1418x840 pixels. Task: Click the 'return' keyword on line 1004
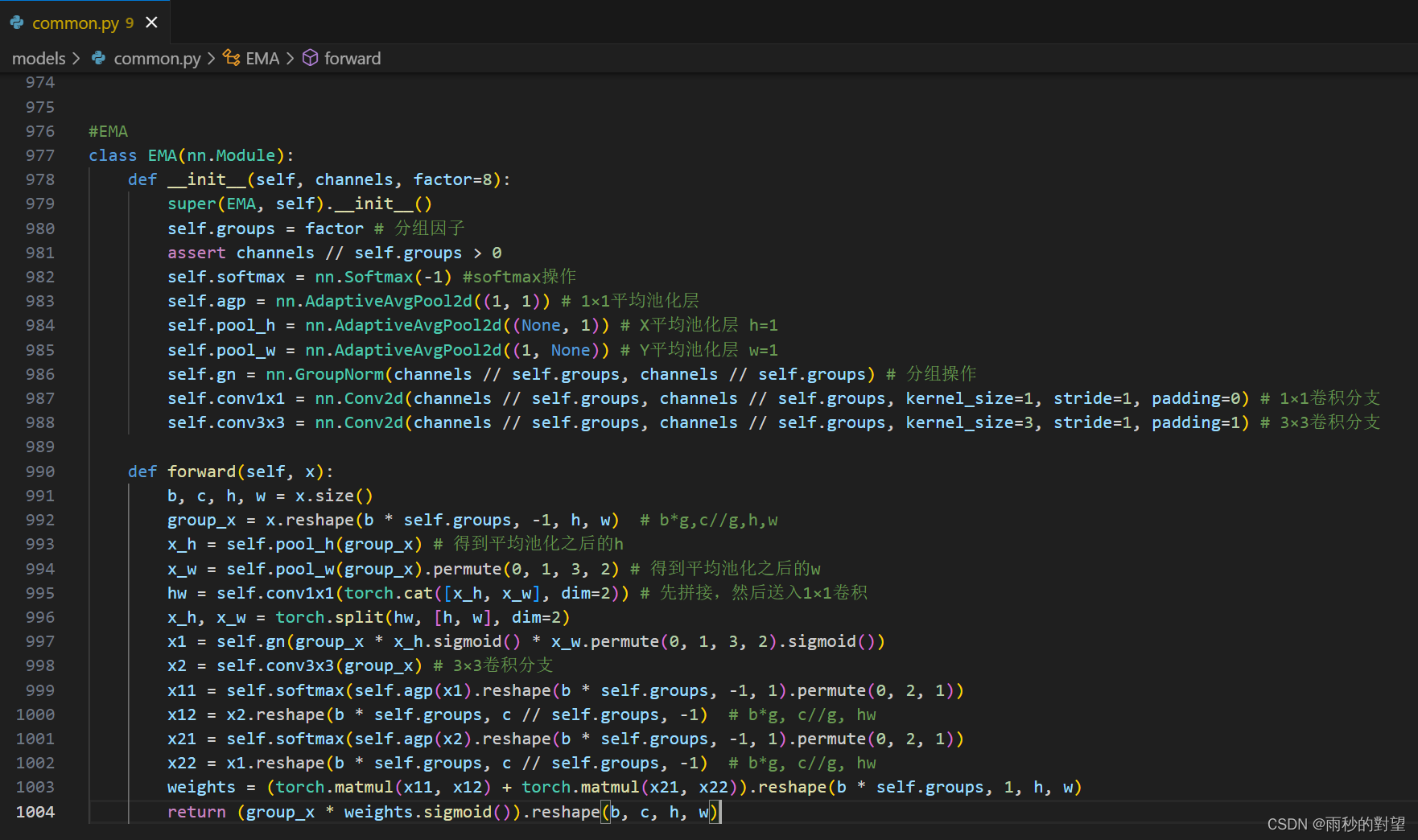coord(196,812)
